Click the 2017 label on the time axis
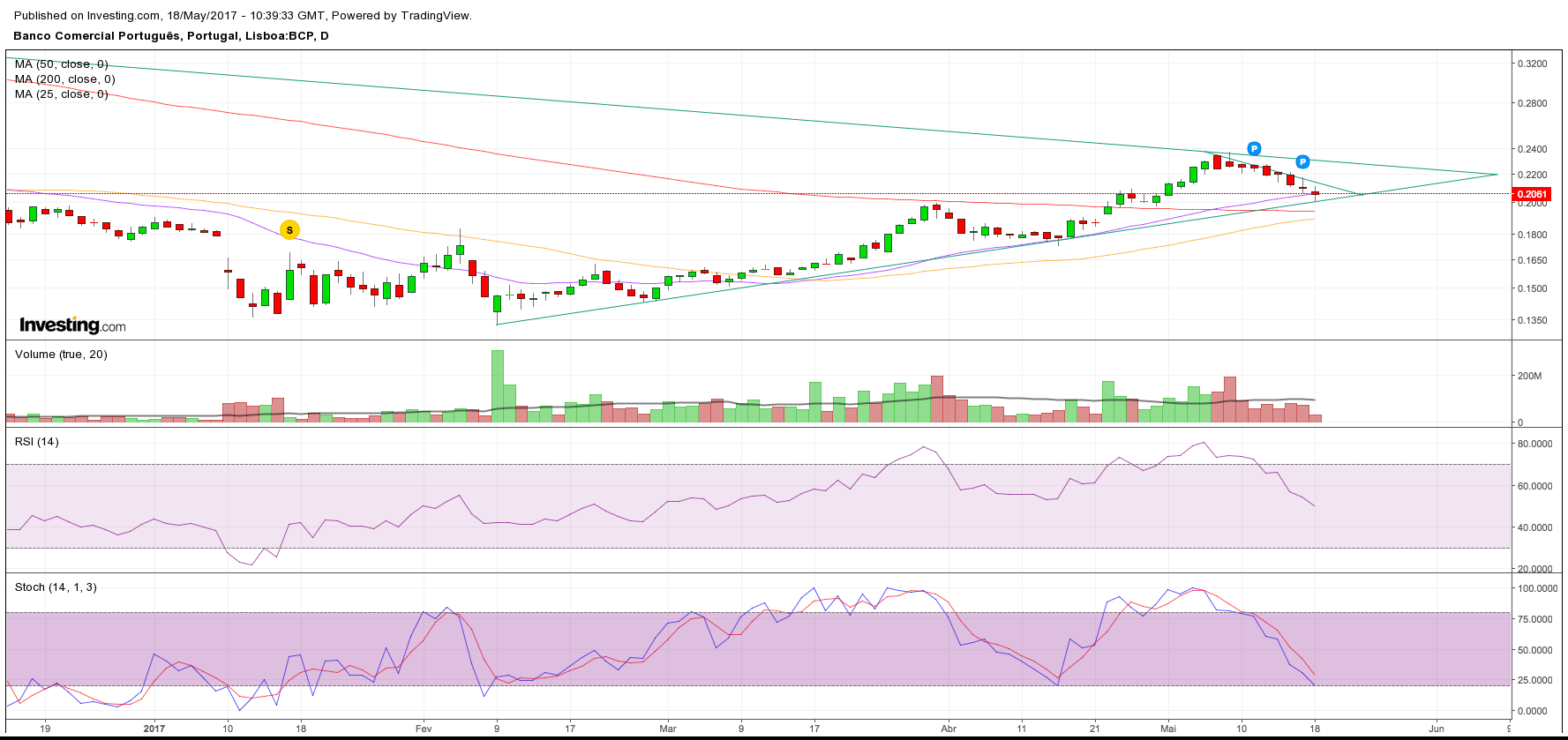This screenshot has height=740, width=1568. click(x=154, y=729)
